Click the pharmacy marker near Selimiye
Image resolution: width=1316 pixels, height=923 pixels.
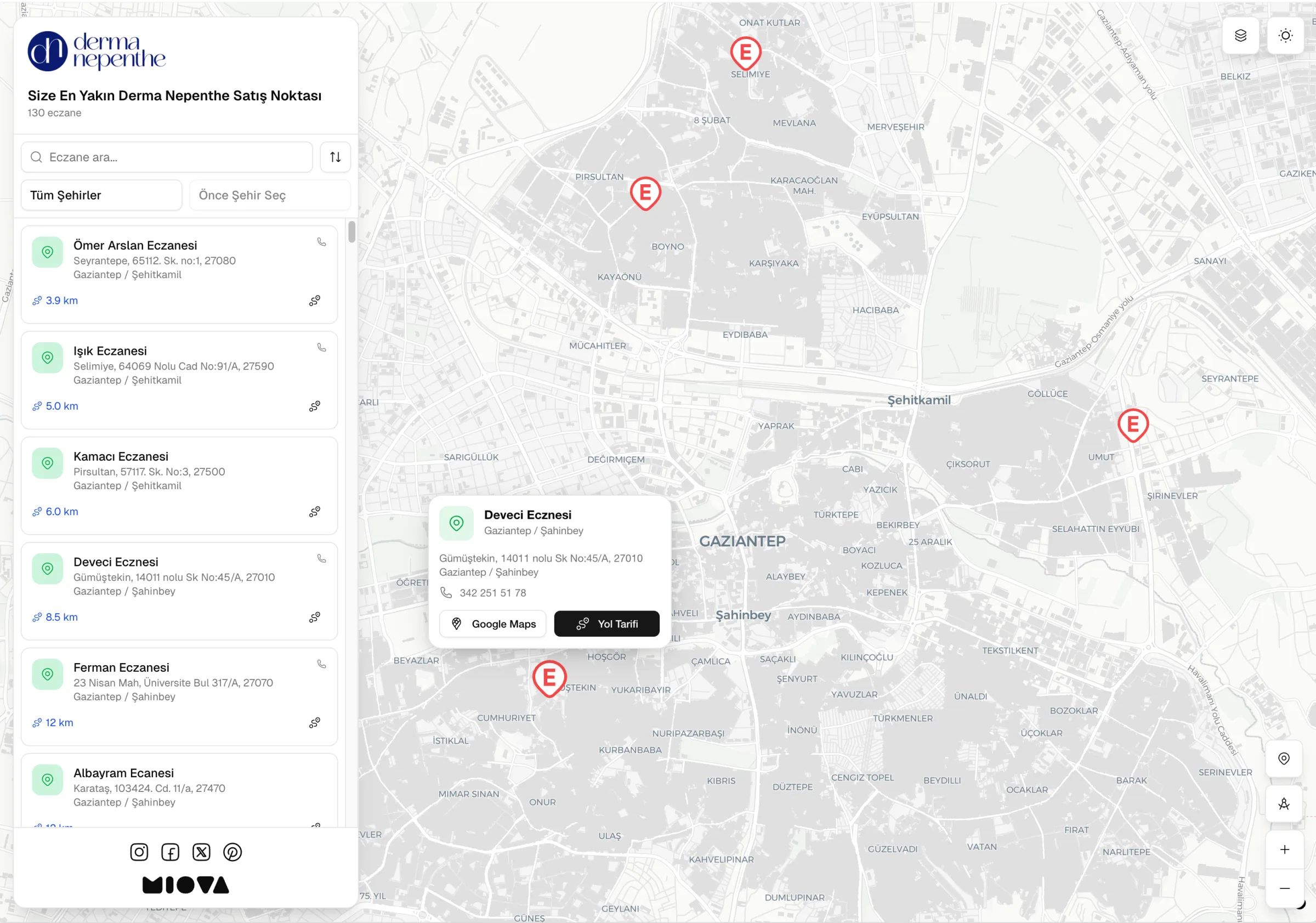pyautogui.click(x=746, y=53)
